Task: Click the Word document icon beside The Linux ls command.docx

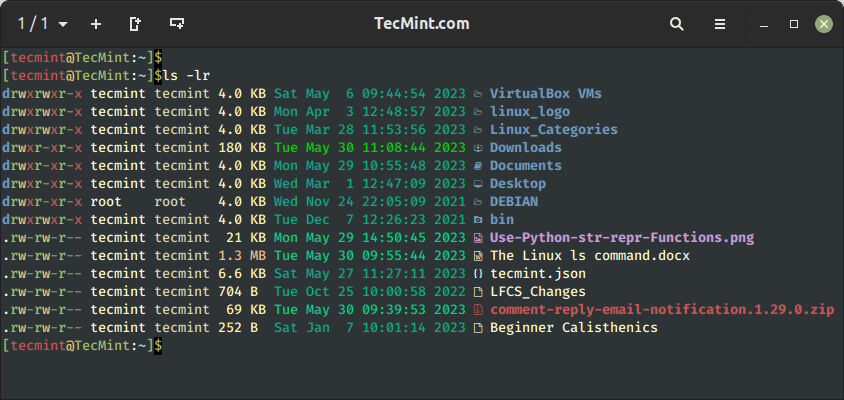Action: (477, 256)
